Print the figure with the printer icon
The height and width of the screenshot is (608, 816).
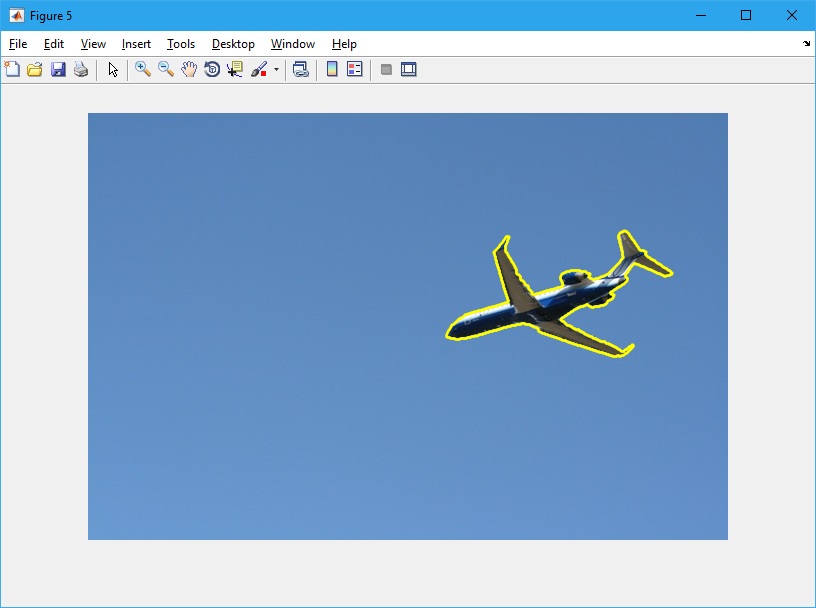pos(81,69)
